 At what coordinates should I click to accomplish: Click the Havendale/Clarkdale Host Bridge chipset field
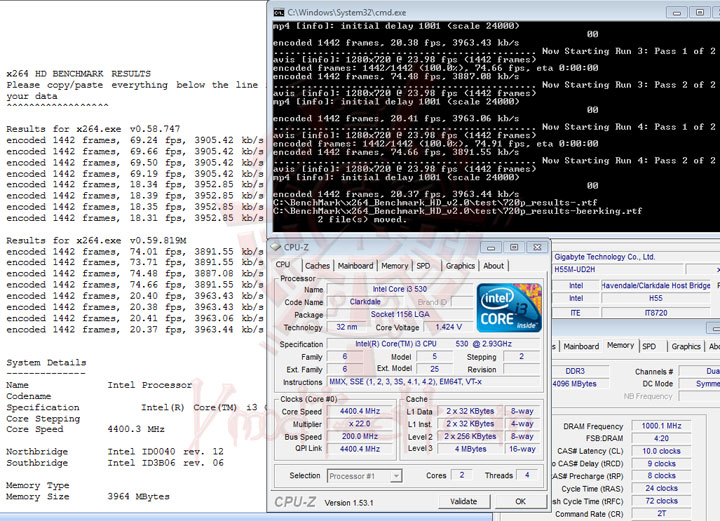tap(656, 286)
